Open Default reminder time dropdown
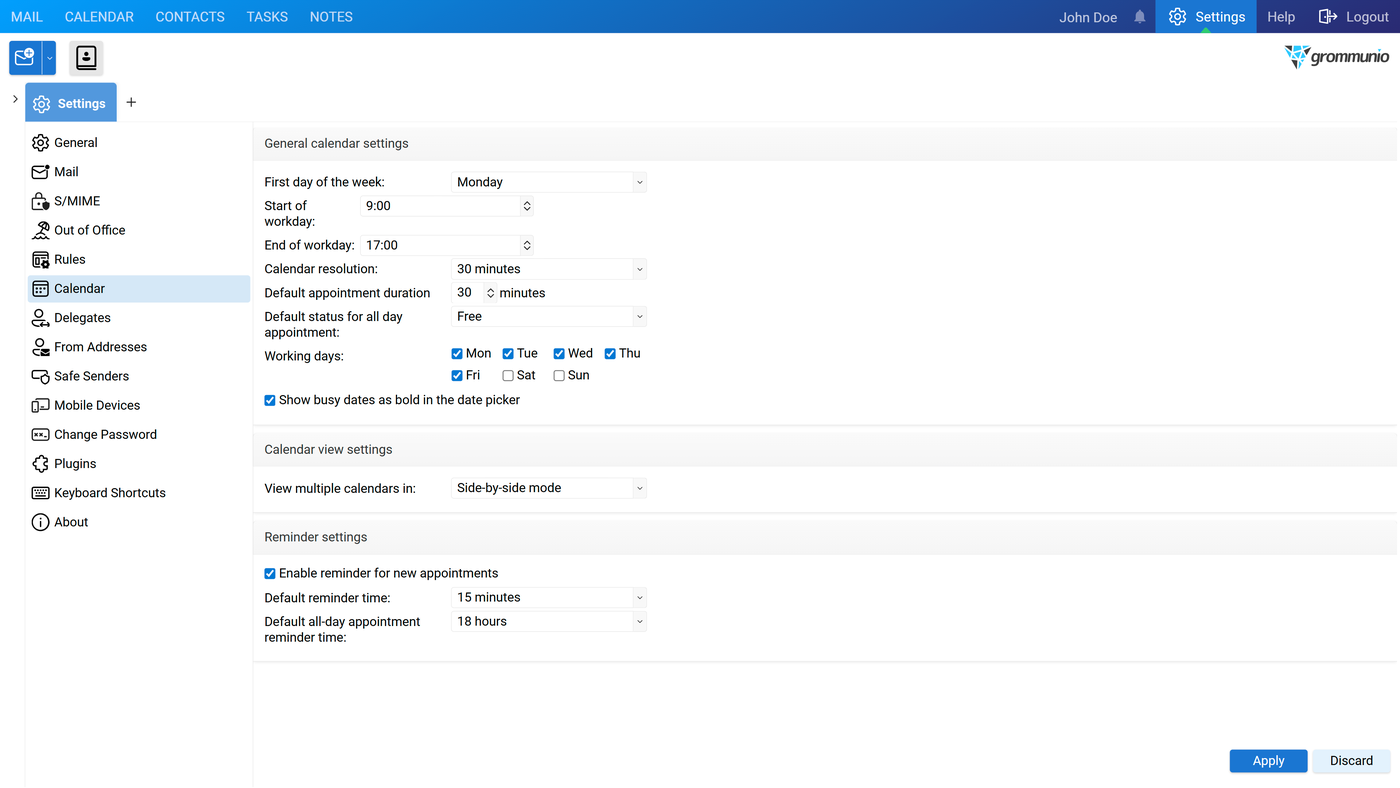 click(549, 597)
